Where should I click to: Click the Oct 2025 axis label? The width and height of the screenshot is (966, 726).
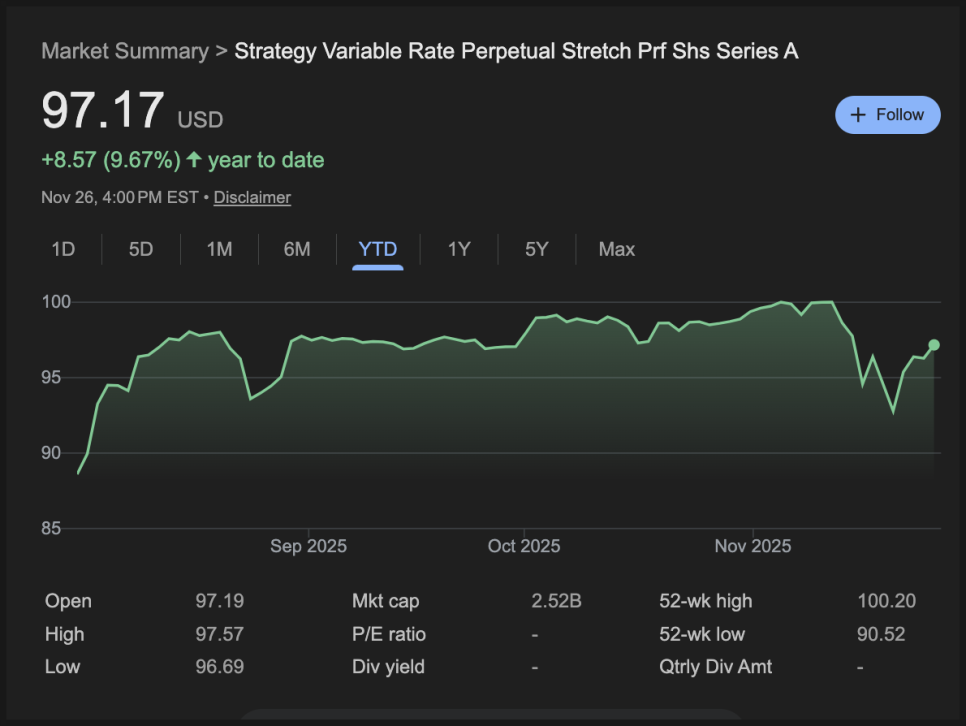(524, 546)
